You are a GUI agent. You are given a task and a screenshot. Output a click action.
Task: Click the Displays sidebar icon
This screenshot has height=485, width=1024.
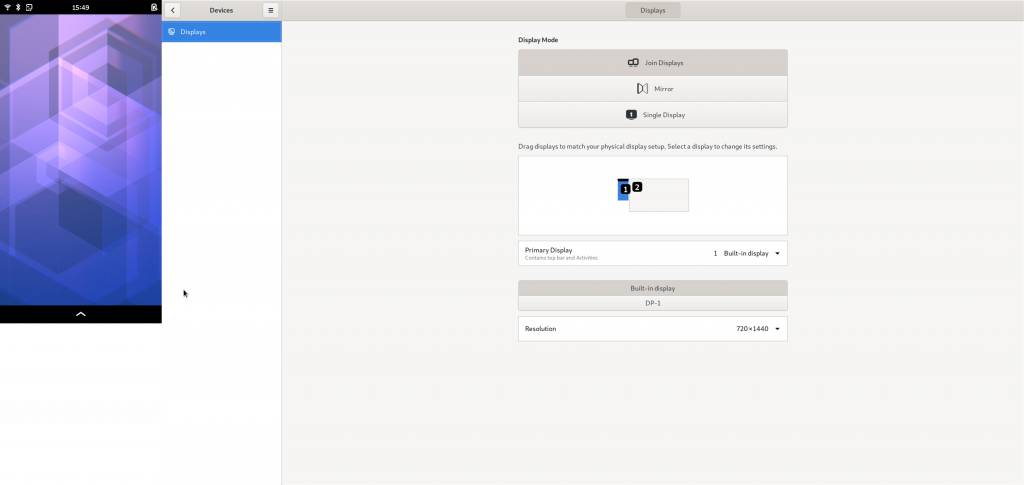(x=172, y=31)
